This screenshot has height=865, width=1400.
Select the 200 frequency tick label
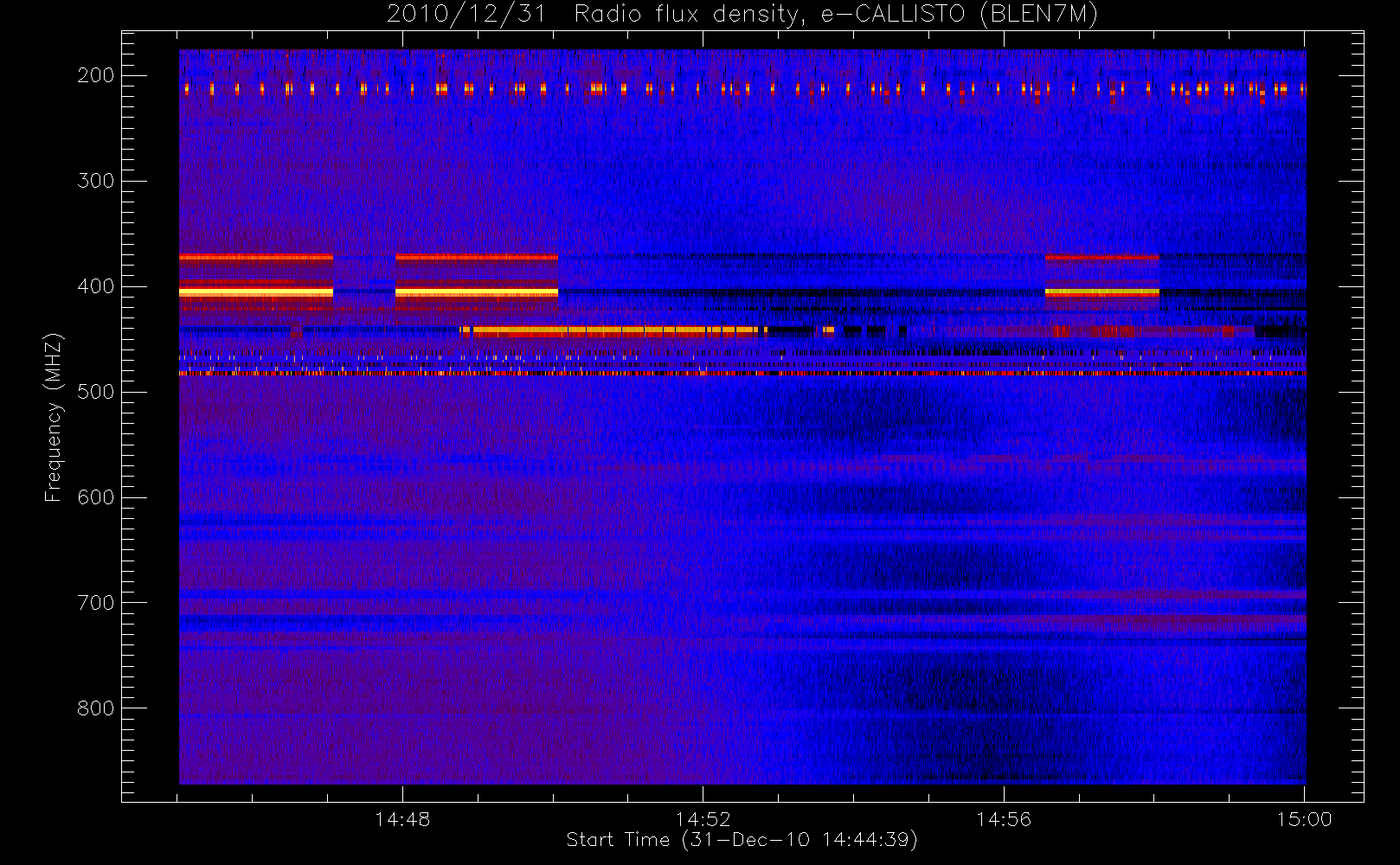[x=96, y=75]
